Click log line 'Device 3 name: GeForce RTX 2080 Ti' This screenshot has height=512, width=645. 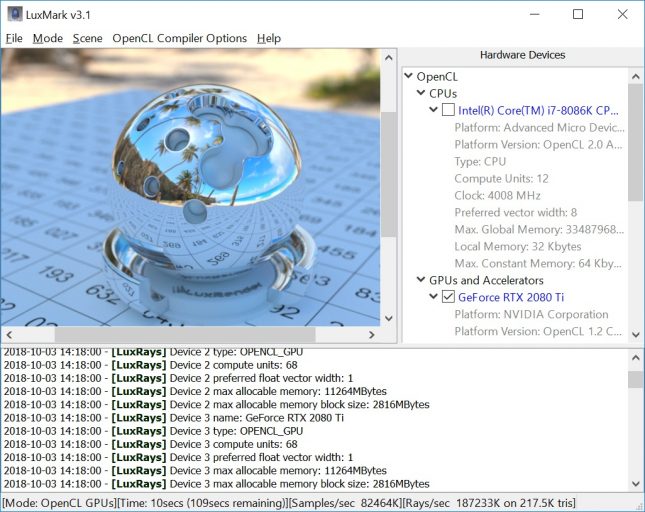(x=174, y=417)
